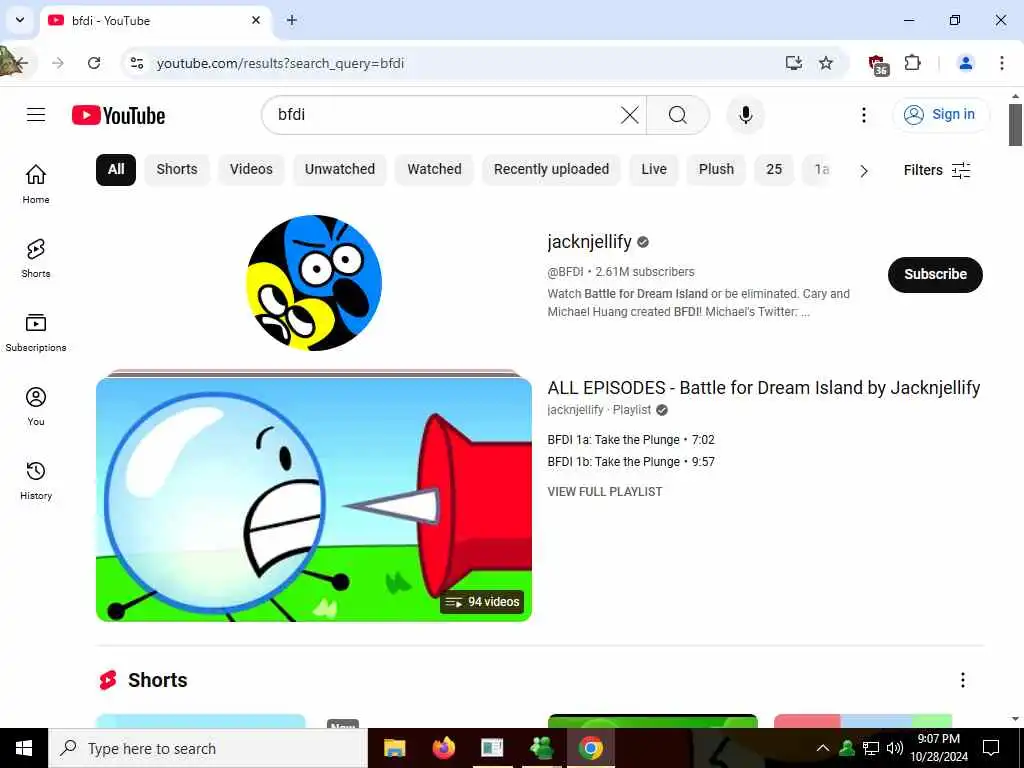Click install app icon in address bar

pyautogui.click(x=793, y=63)
